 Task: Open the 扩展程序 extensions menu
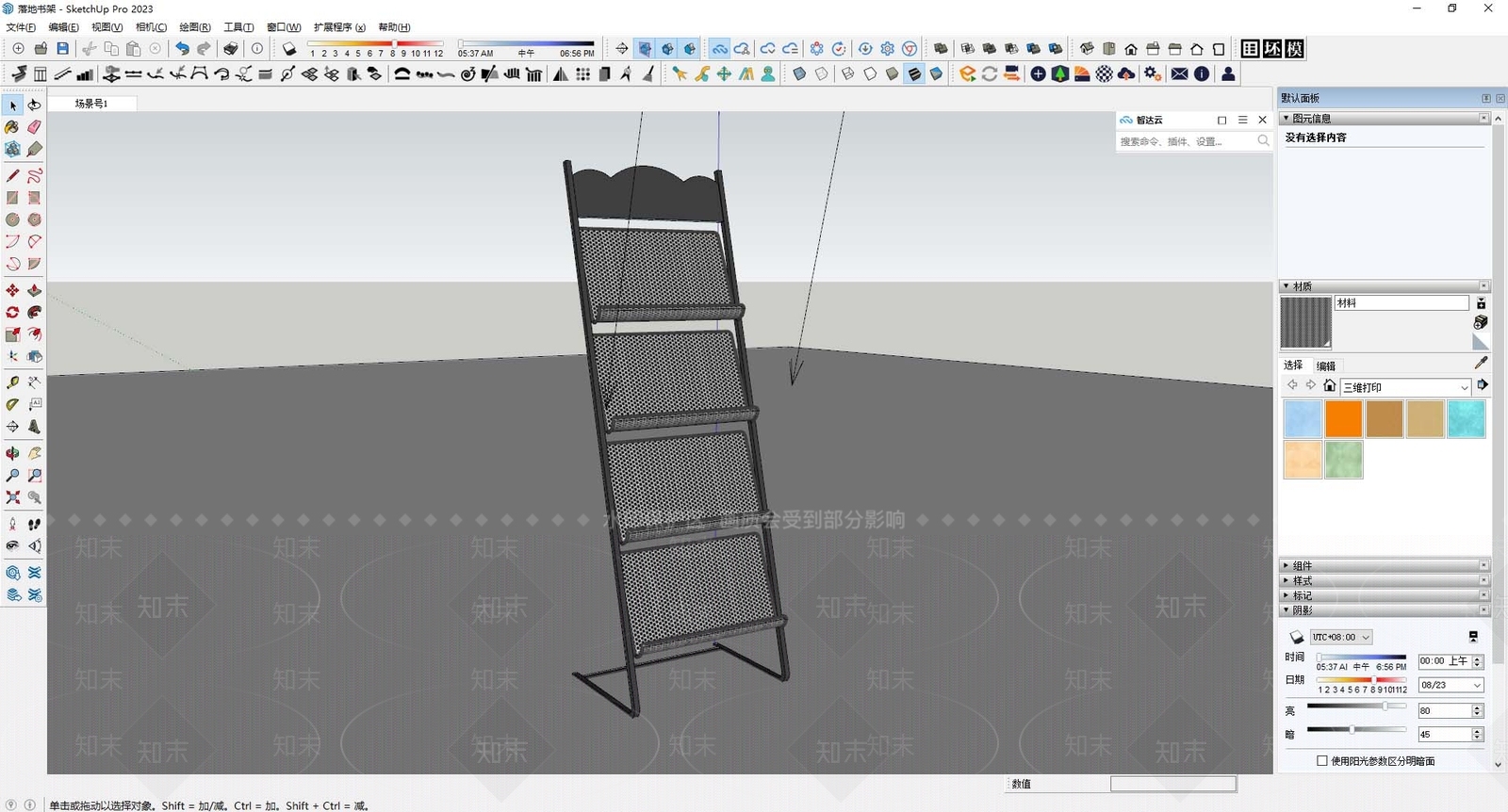click(339, 27)
